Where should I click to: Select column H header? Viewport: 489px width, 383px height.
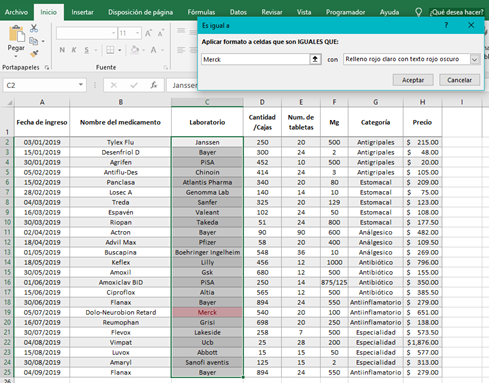(422, 102)
